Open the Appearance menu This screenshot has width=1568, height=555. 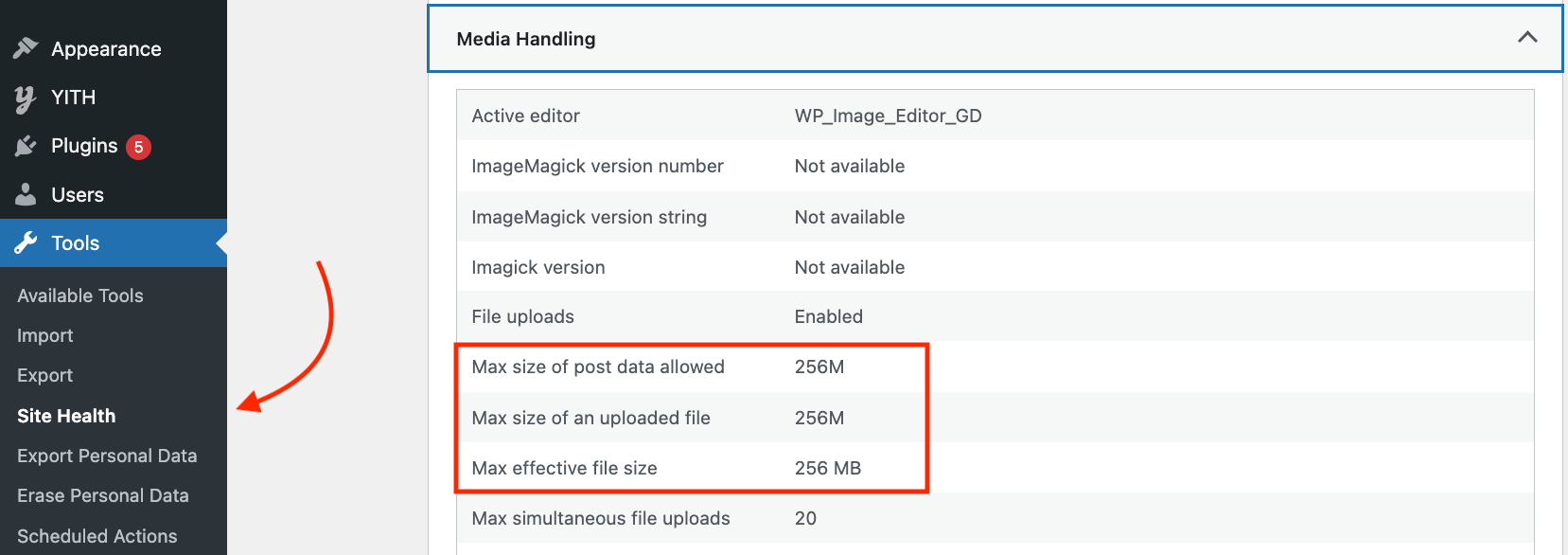click(x=114, y=48)
